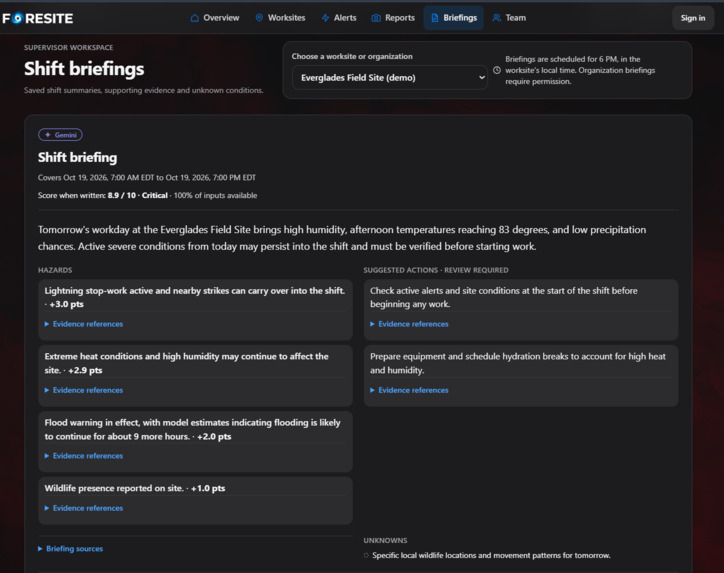Click the Team person icon
The height and width of the screenshot is (573, 724).
497,18
